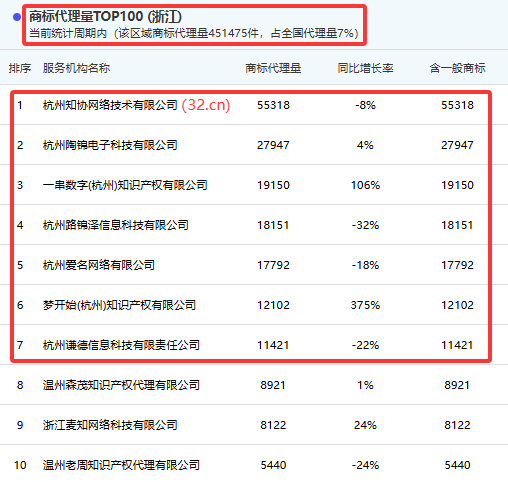Click the red 32.cn annotation text
The image size is (508, 482).
[206, 105]
